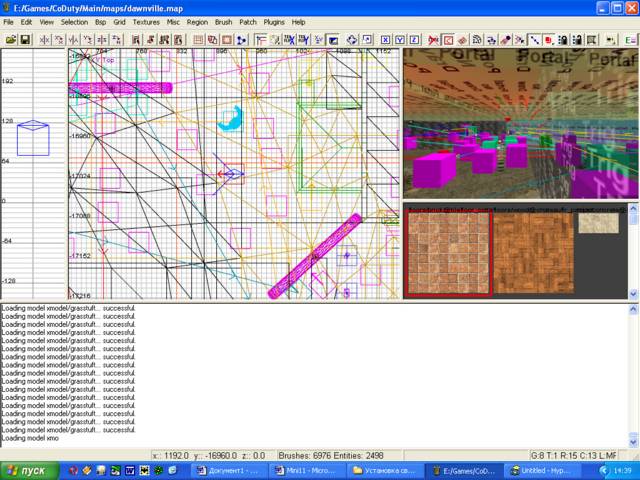
Task: Click the red scissors clipper tool icon
Action: tap(433, 40)
